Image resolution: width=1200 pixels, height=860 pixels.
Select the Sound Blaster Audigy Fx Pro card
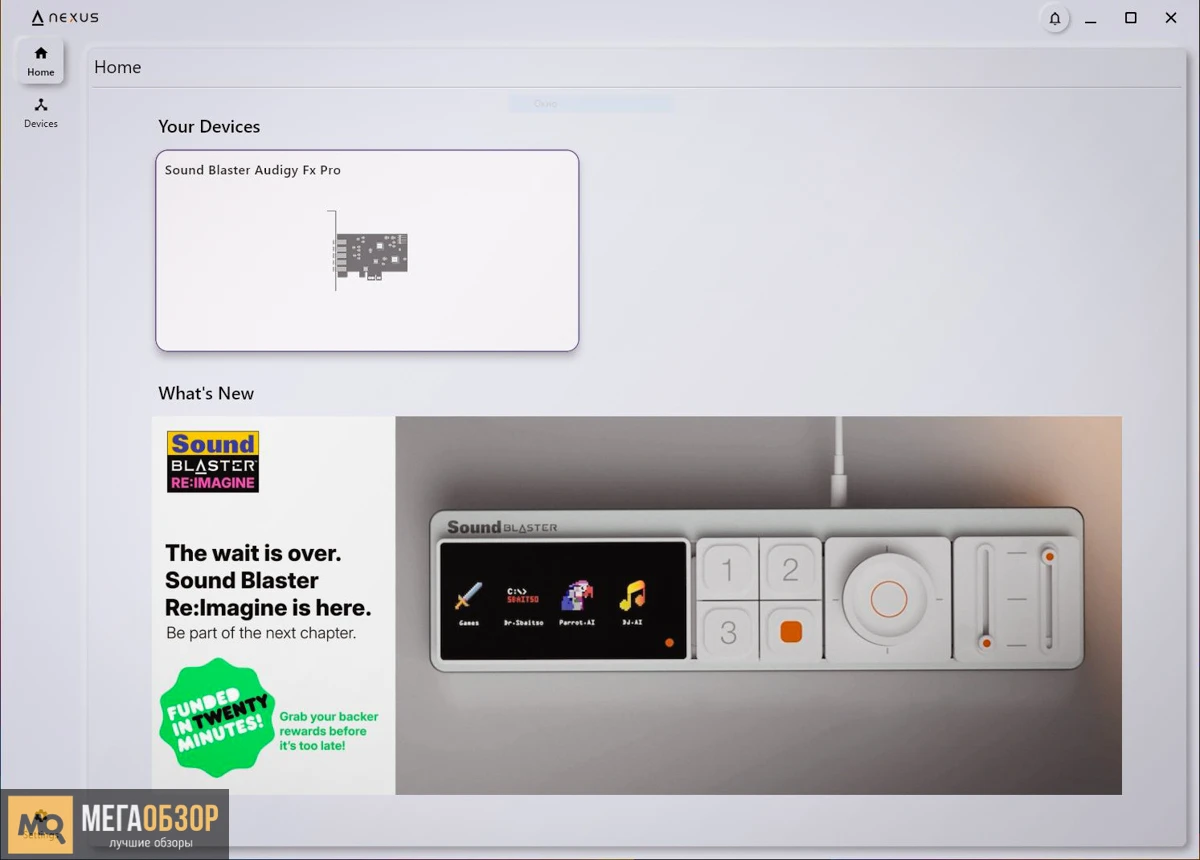tap(367, 251)
